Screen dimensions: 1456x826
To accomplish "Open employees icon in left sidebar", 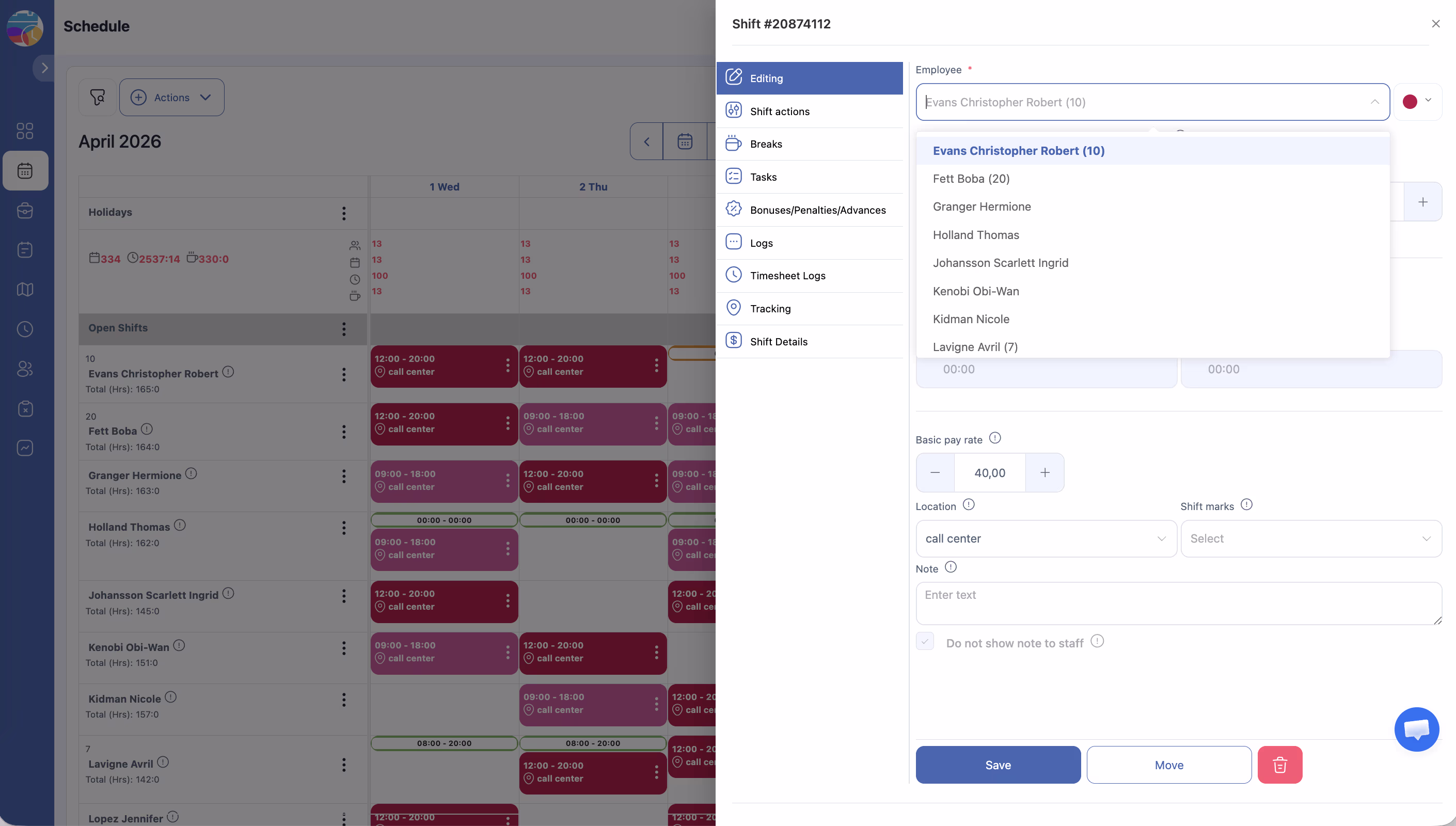I will point(25,369).
